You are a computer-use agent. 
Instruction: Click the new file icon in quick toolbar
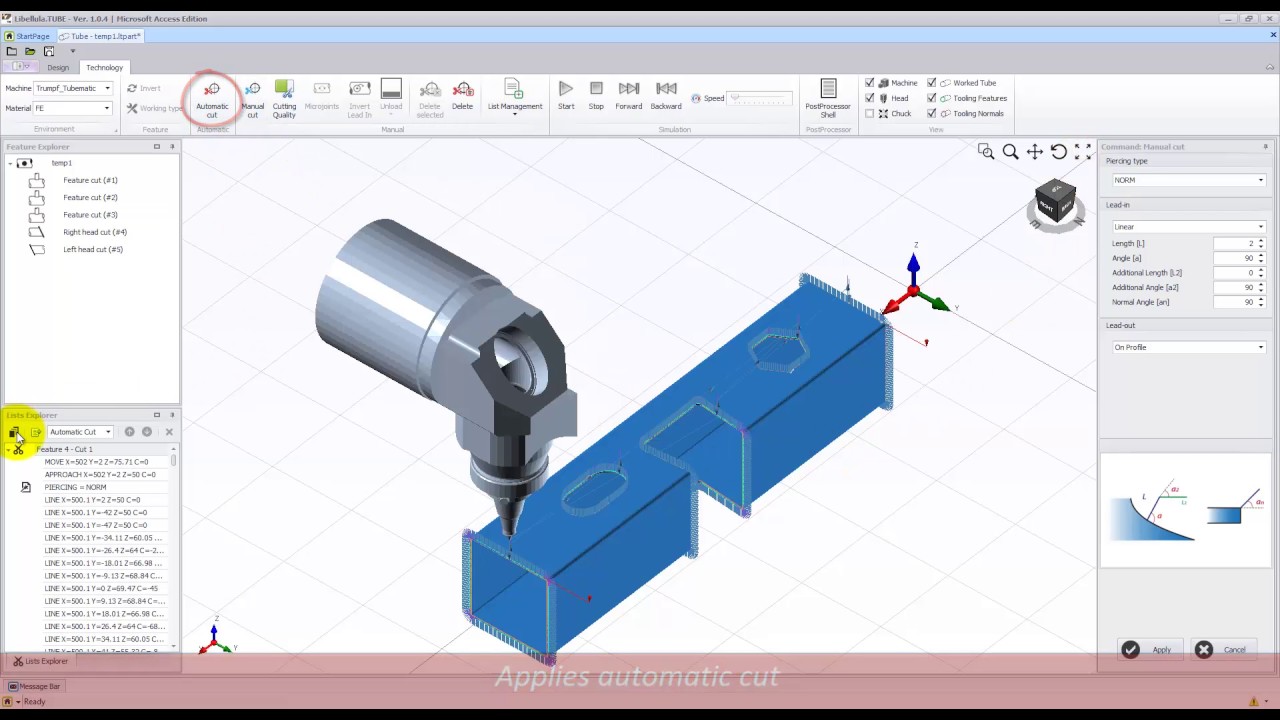pos(11,51)
